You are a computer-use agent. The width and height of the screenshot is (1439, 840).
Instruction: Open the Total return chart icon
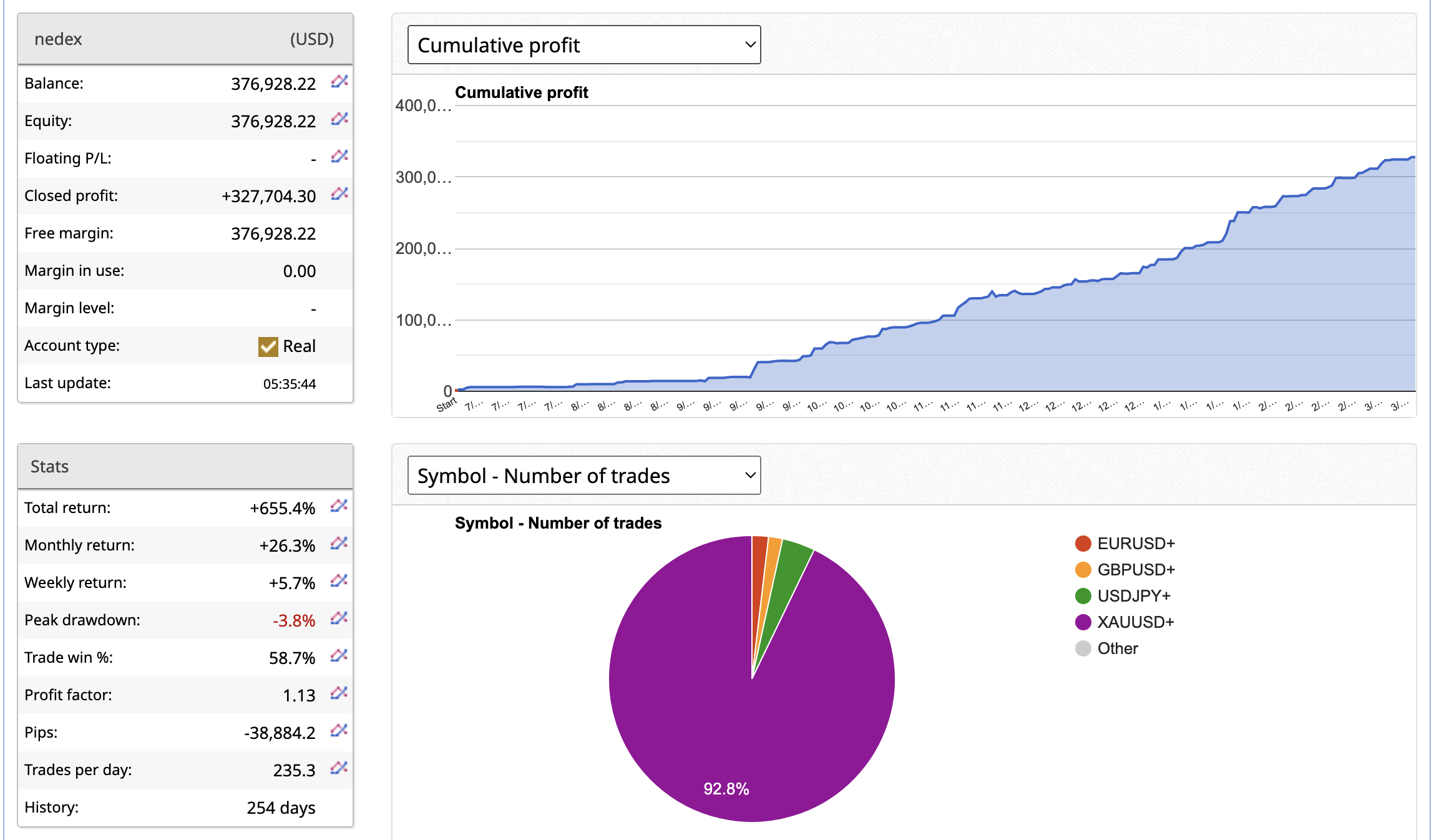tap(338, 506)
